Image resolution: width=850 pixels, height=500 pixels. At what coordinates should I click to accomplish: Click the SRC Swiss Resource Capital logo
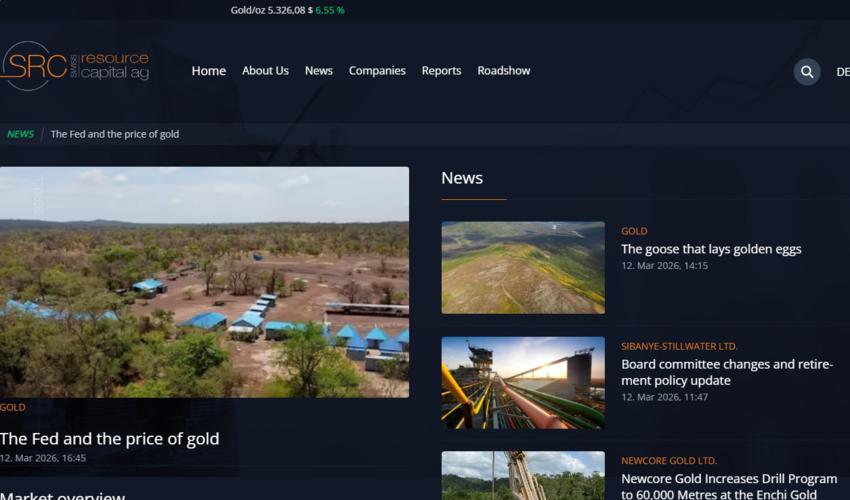coord(75,66)
